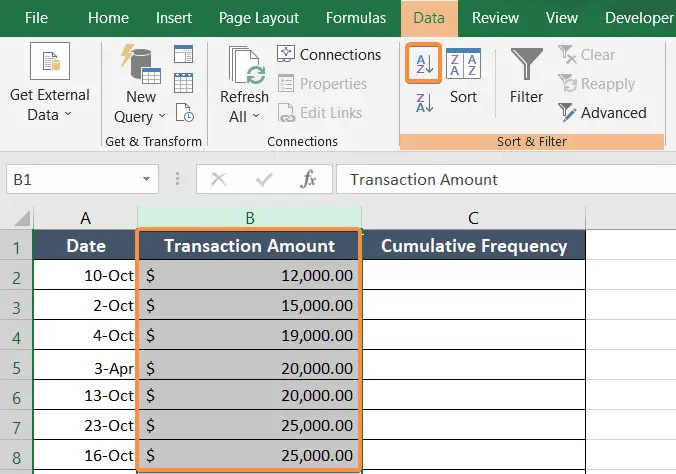
Task: Select row 5 header
Action: 16,365
